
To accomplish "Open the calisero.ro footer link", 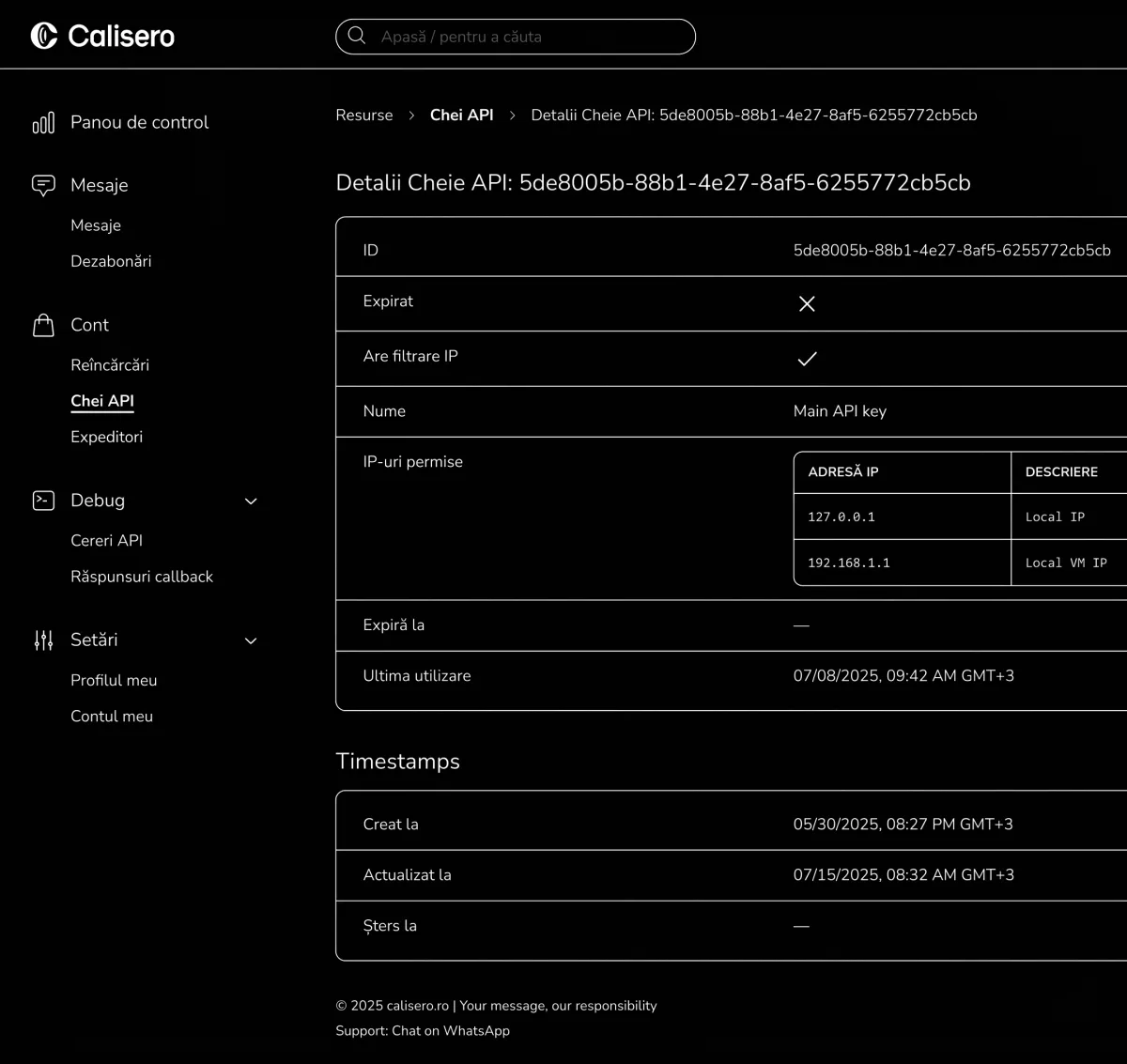I will [418, 1006].
